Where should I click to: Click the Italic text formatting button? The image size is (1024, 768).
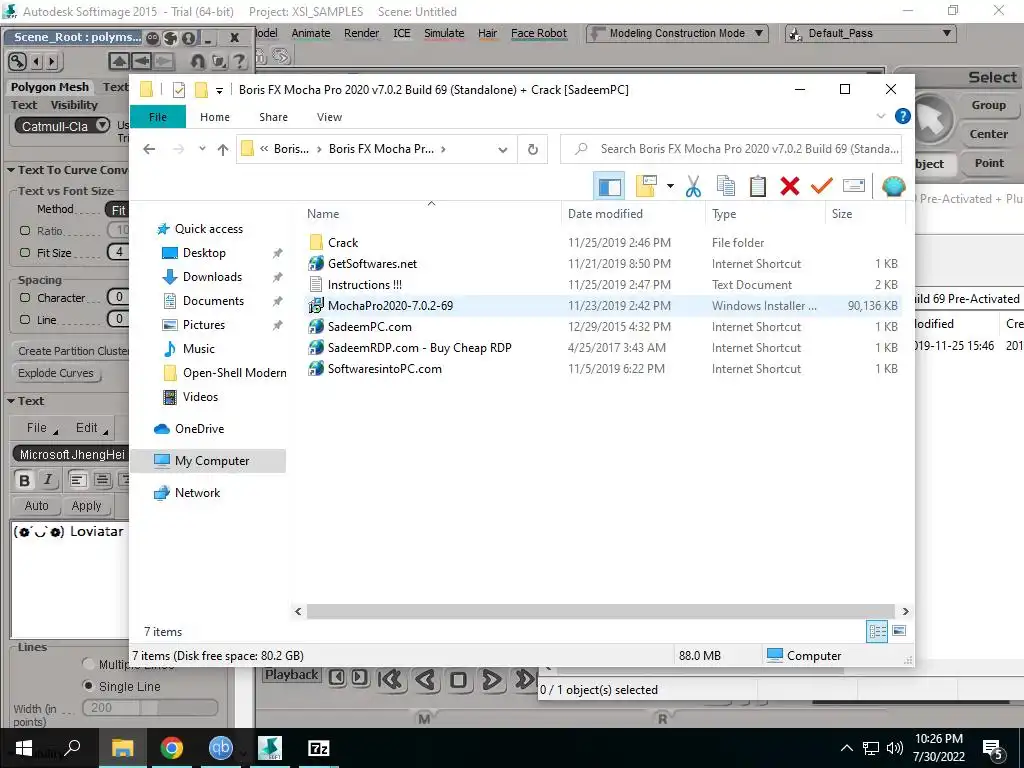point(48,480)
